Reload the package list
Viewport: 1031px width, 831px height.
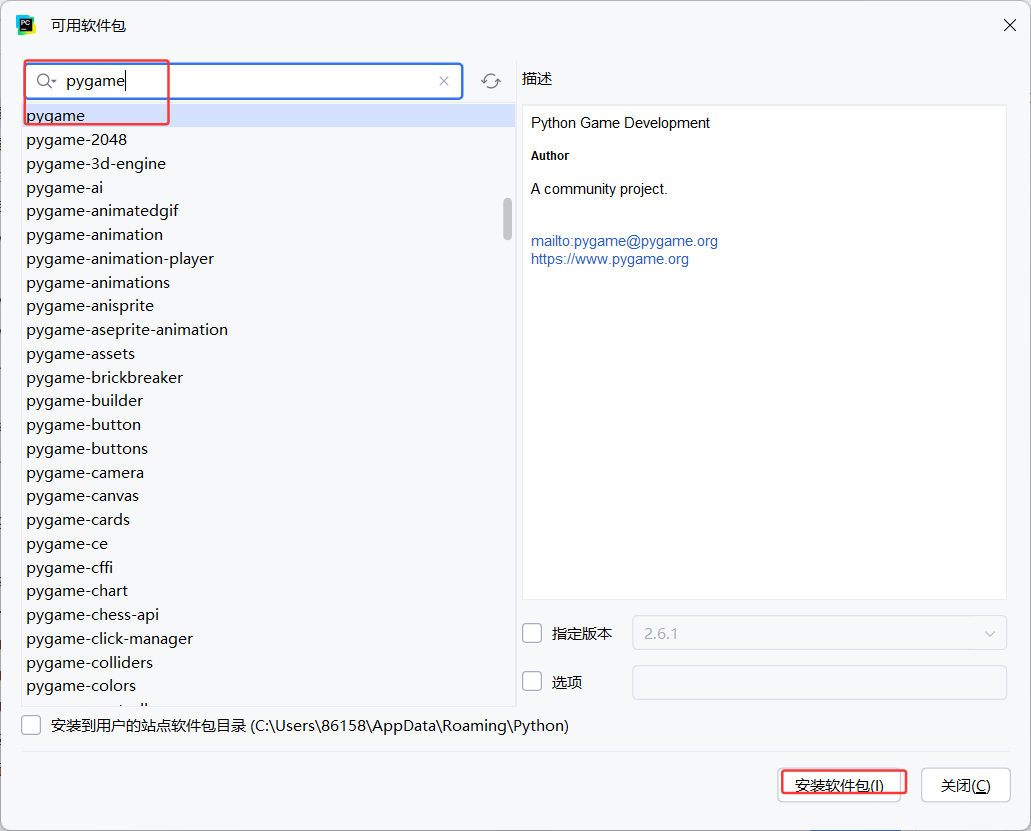[491, 81]
